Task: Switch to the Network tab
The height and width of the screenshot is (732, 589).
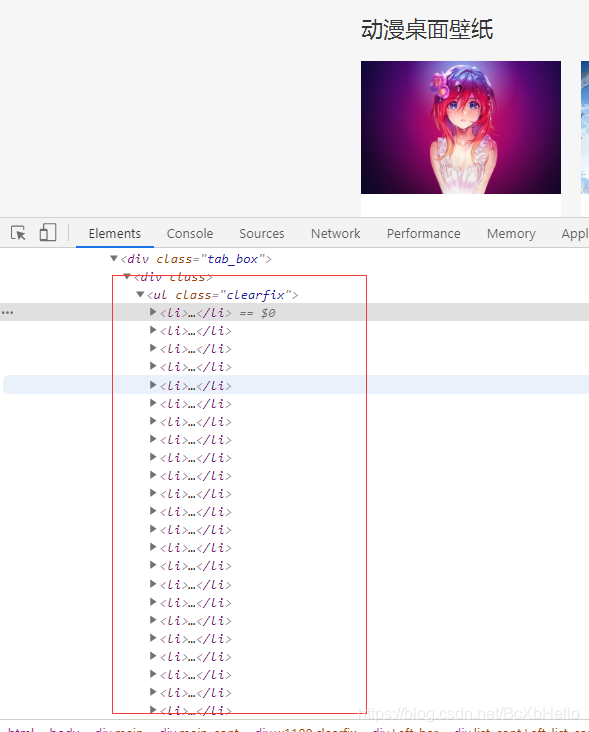Action: tap(335, 233)
